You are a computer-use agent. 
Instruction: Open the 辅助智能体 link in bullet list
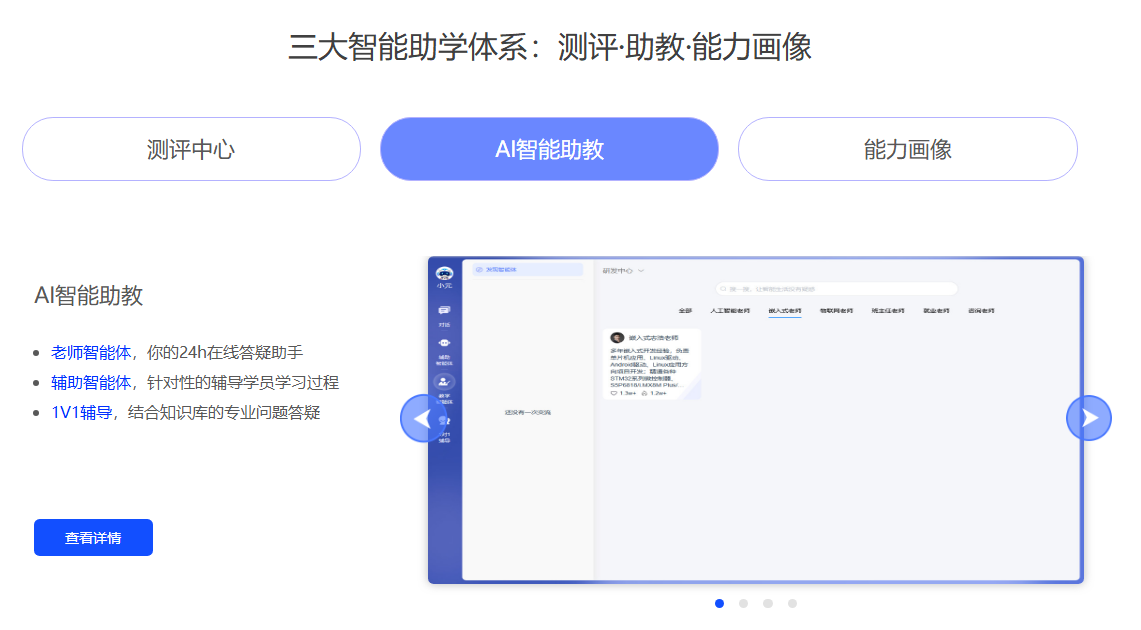(91, 383)
